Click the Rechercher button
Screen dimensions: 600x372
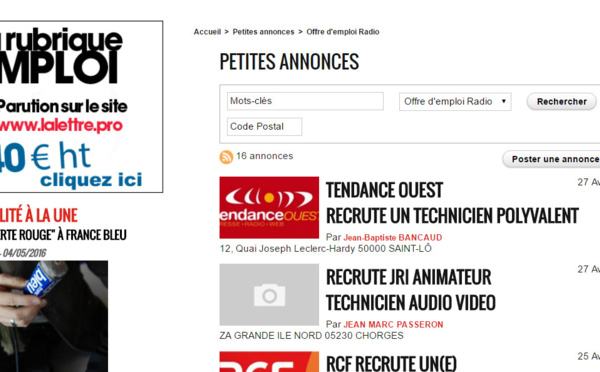click(562, 101)
